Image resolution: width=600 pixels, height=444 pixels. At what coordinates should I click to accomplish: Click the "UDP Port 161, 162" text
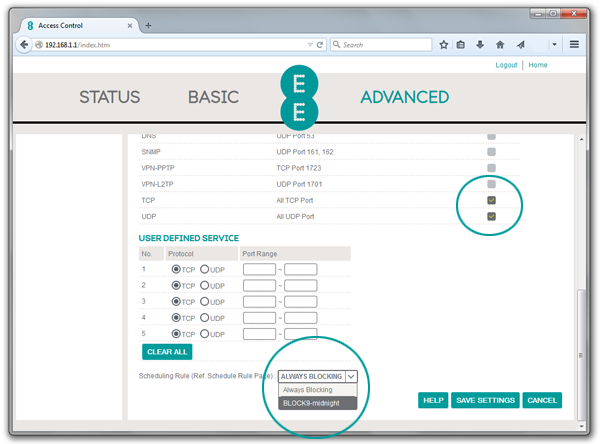(x=305, y=152)
